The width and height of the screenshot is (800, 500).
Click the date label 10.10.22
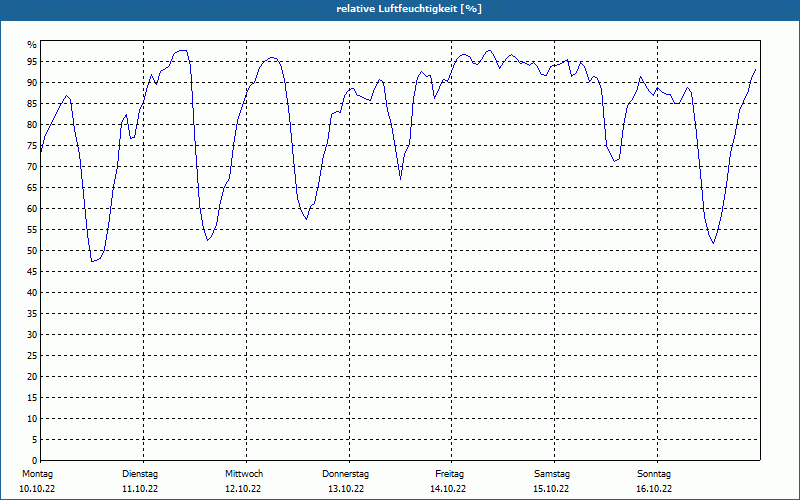(37, 489)
